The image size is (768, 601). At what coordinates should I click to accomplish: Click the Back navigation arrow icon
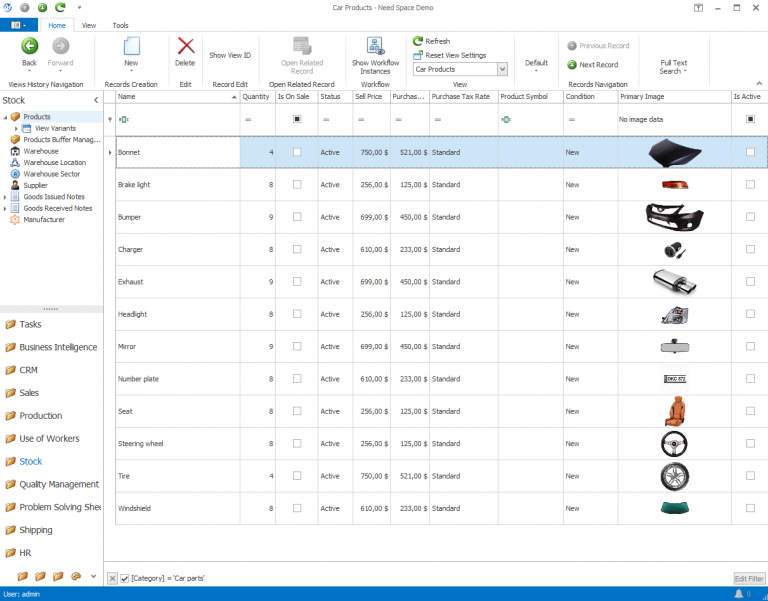click(30, 46)
